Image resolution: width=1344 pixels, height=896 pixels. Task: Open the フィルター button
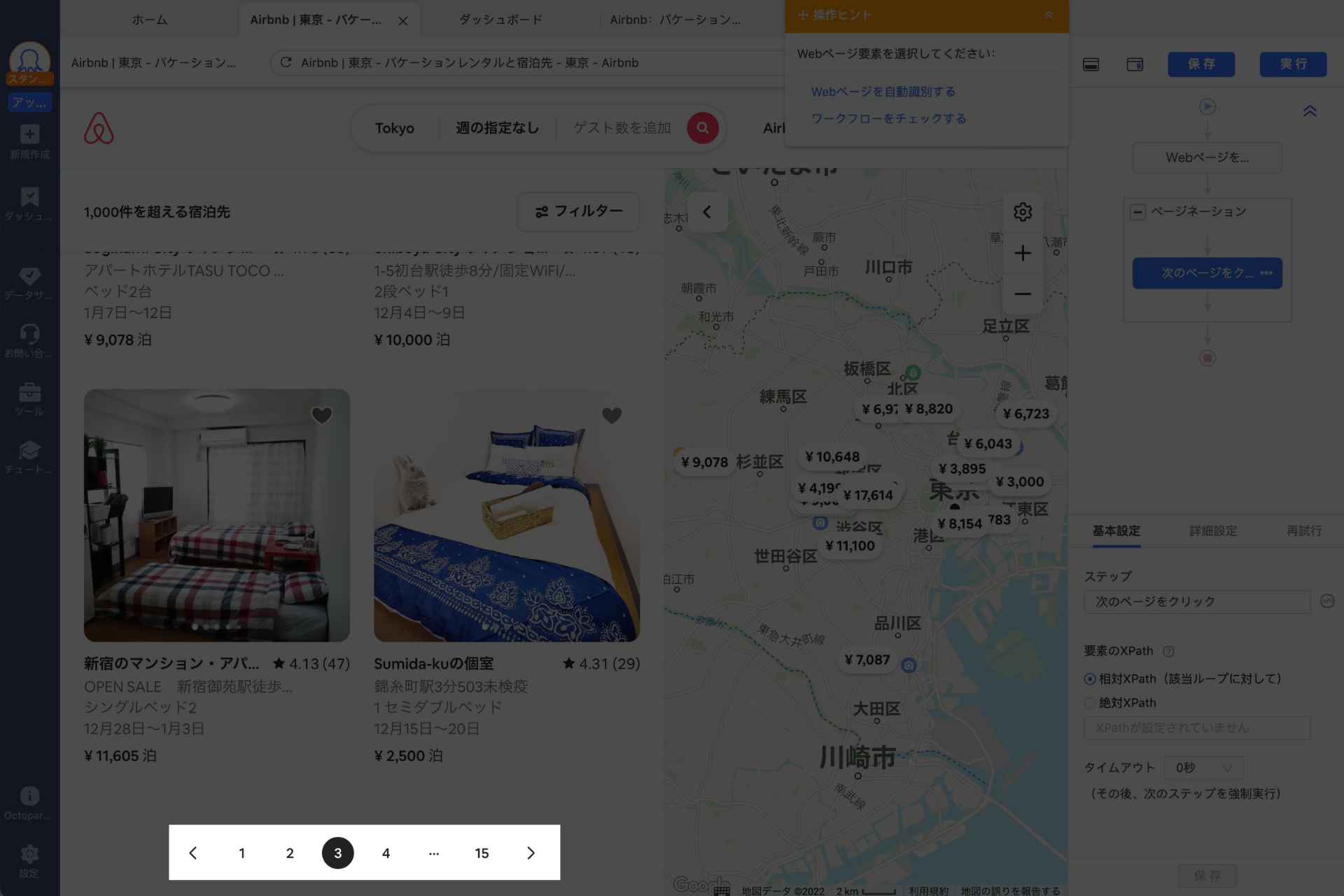click(x=578, y=211)
